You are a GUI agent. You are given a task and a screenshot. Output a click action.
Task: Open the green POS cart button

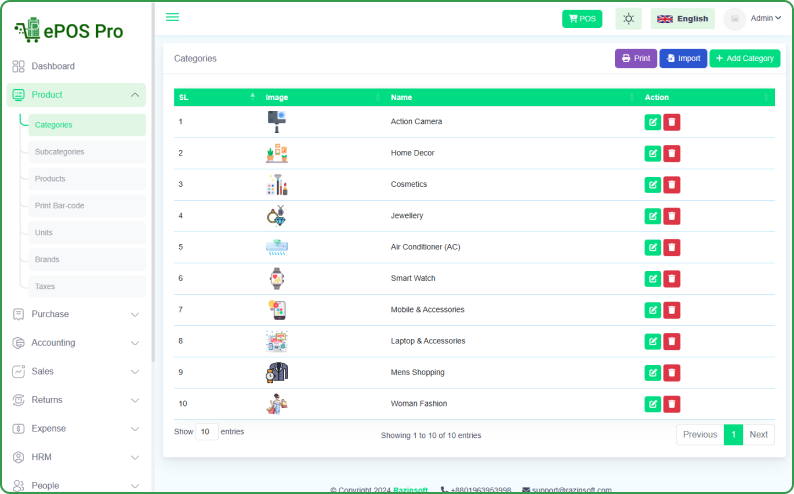click(582, 18)
